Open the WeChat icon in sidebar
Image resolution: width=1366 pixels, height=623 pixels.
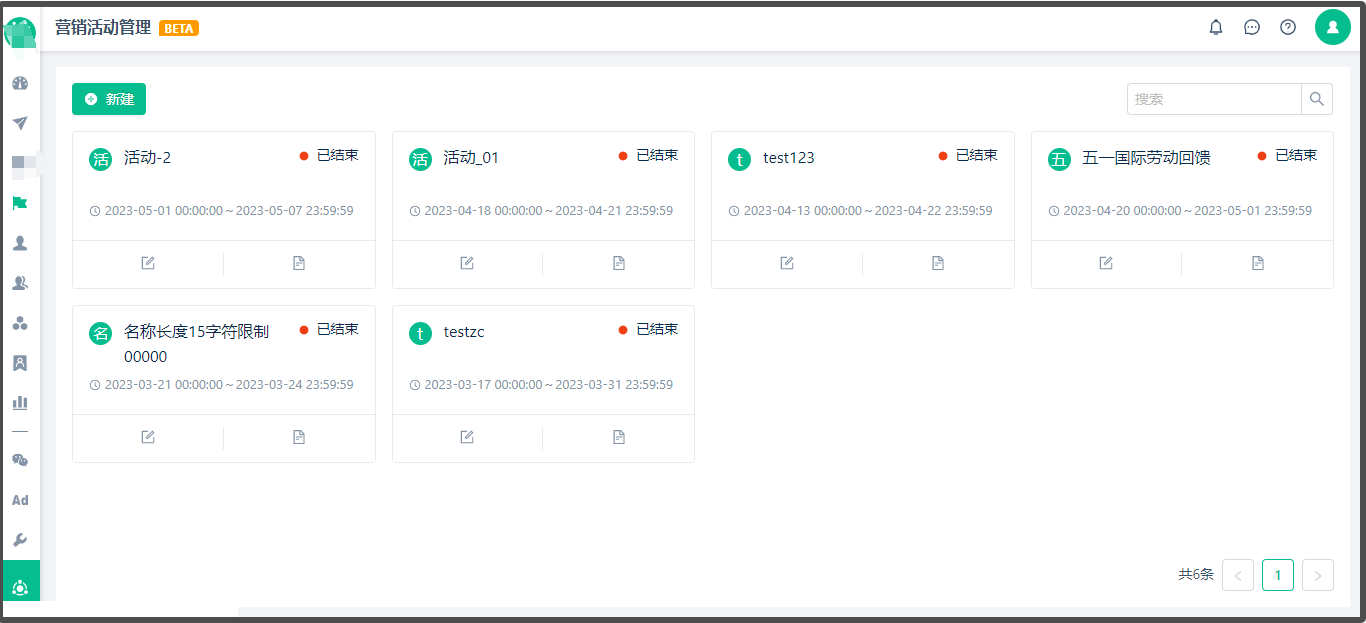[20, 460]
